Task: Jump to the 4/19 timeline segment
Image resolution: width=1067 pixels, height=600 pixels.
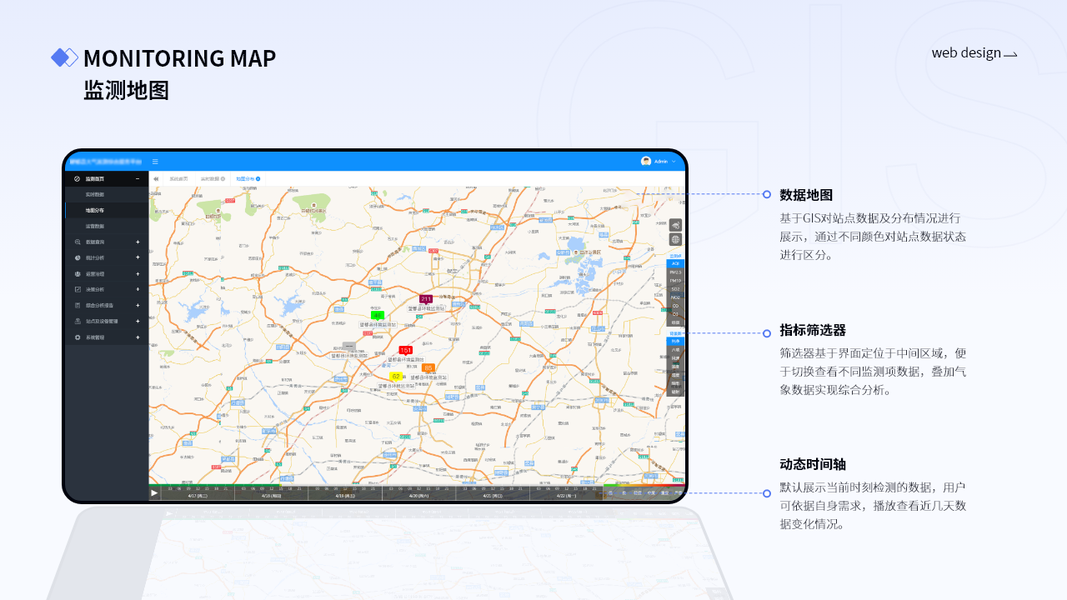Action: (x=345, y=494)
